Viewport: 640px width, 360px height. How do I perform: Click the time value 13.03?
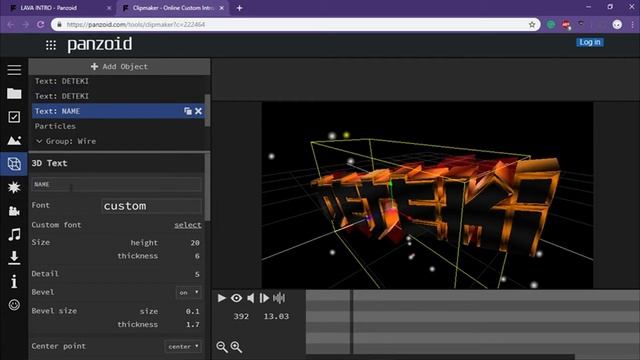click(276, 316)
